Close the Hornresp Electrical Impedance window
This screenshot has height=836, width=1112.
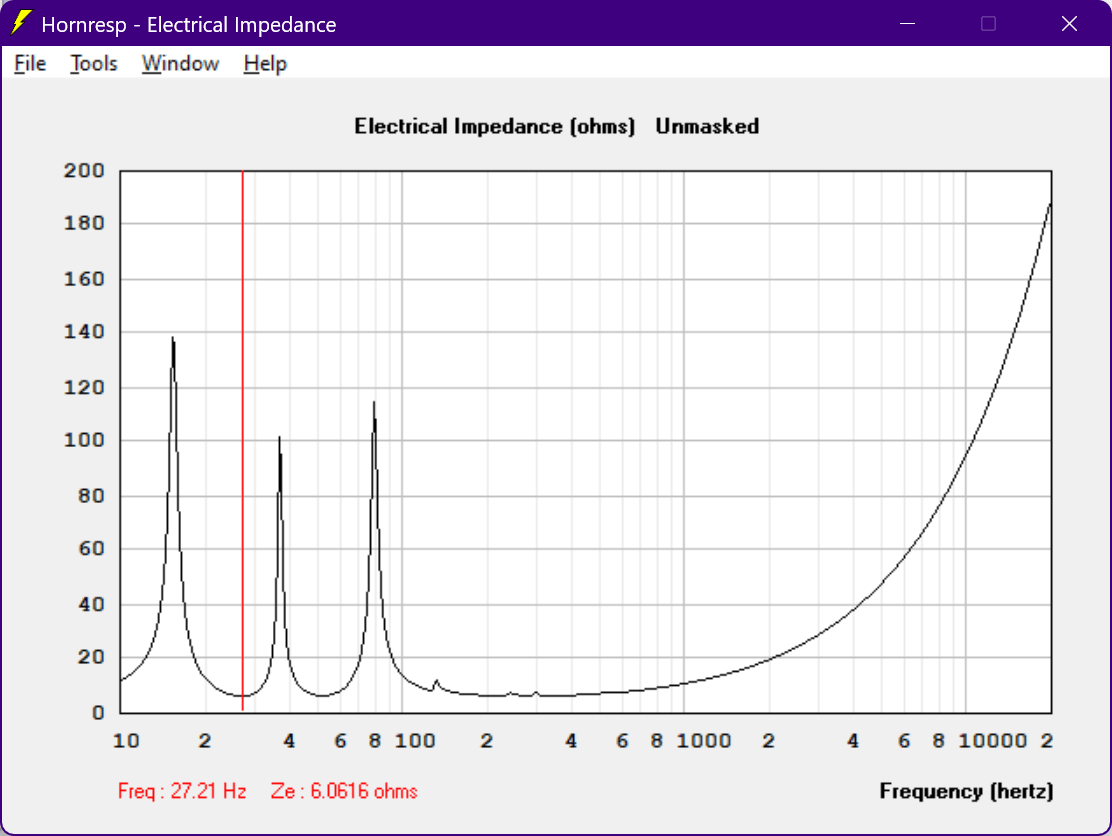point(1069,23)
